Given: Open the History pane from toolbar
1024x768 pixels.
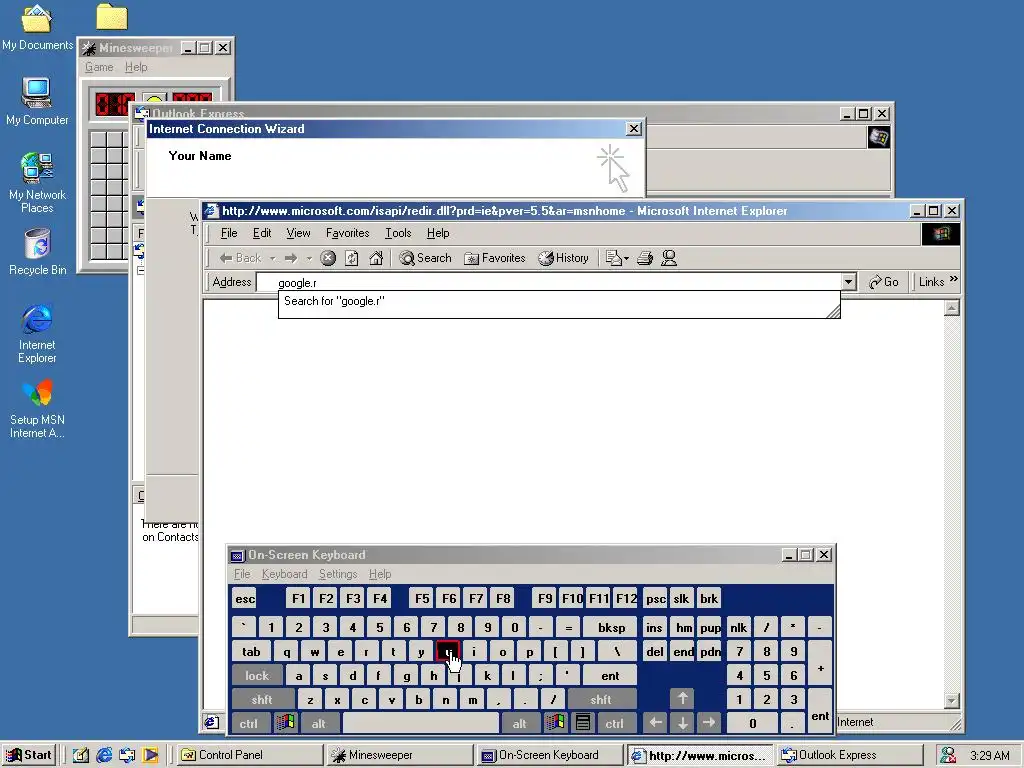Looking at the screenshot, I should click(x=563, y=258).
